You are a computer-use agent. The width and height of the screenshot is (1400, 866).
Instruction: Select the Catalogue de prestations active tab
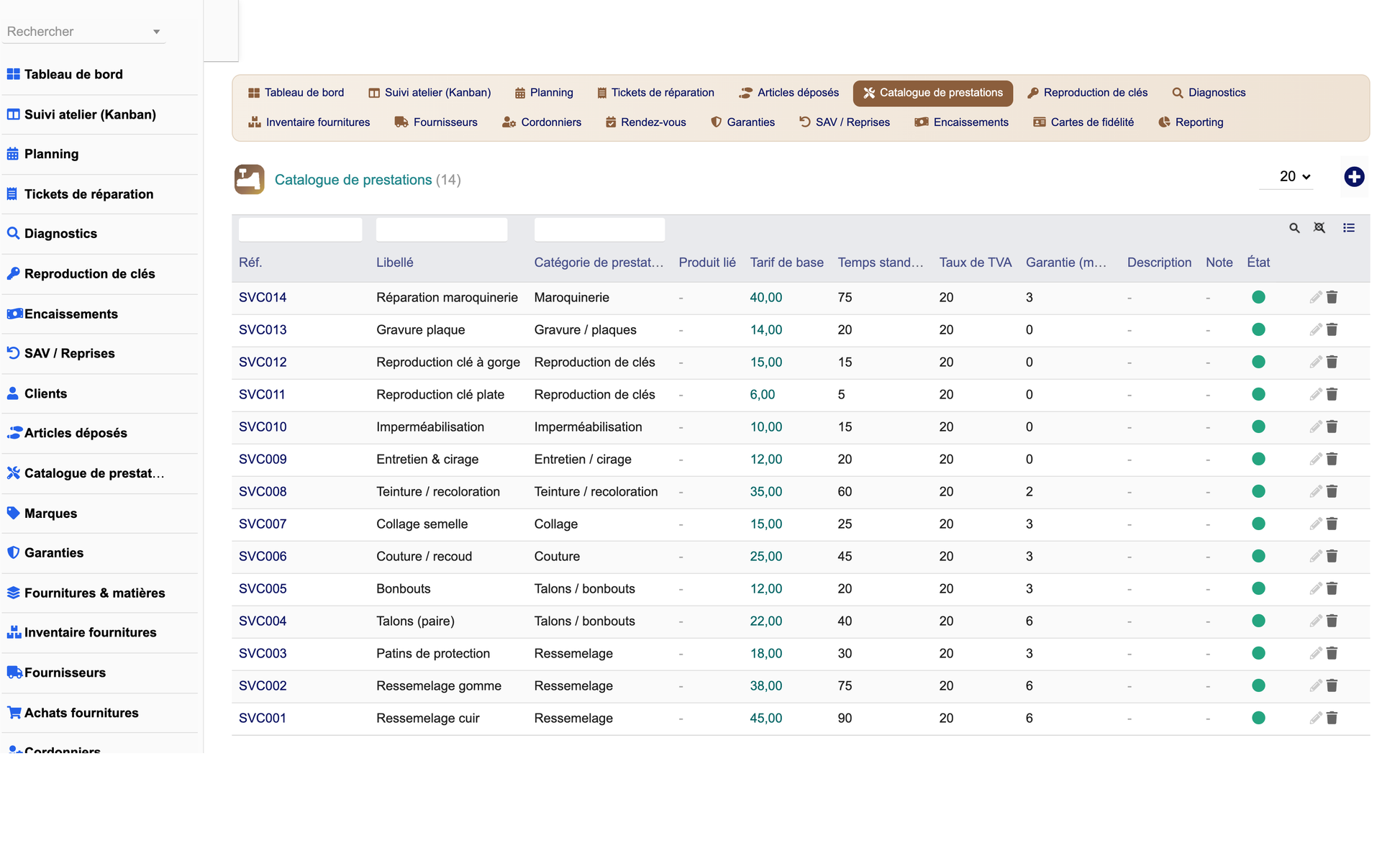coord(932,93)
